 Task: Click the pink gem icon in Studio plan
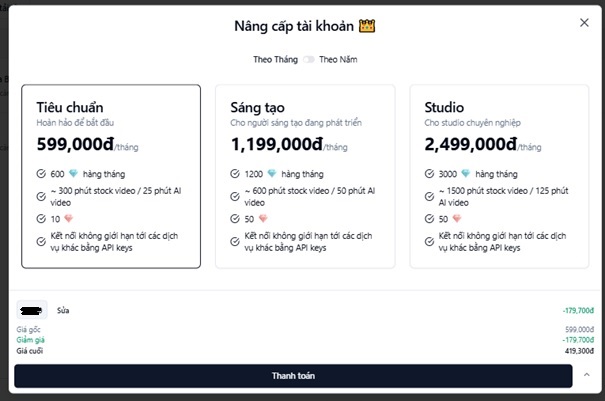point(457,218)
